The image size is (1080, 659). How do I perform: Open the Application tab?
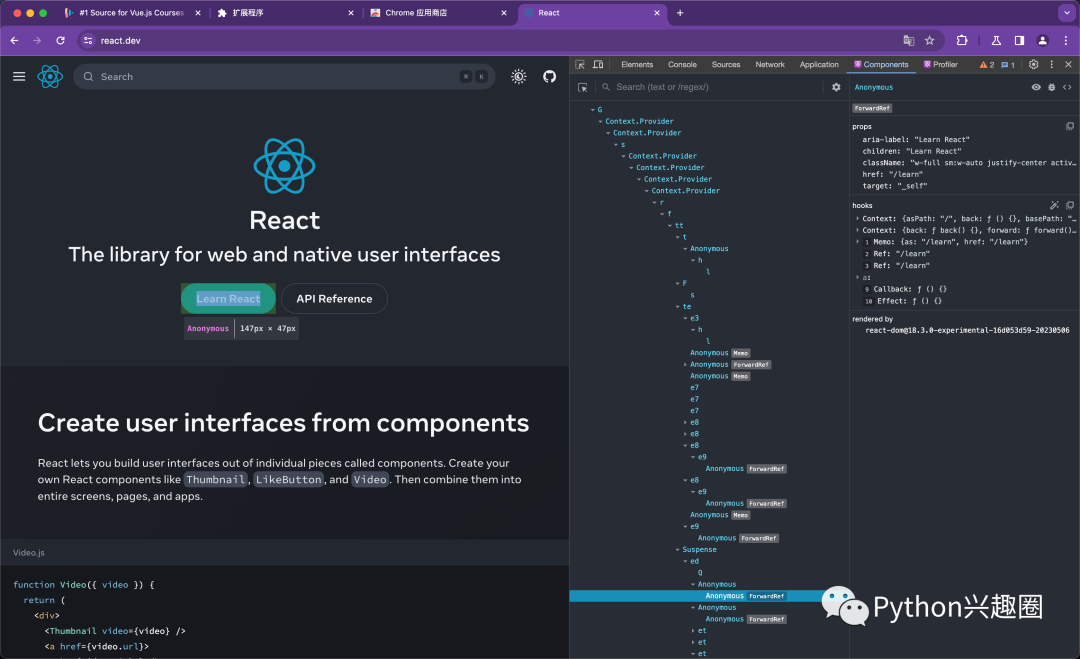[819, 64]
